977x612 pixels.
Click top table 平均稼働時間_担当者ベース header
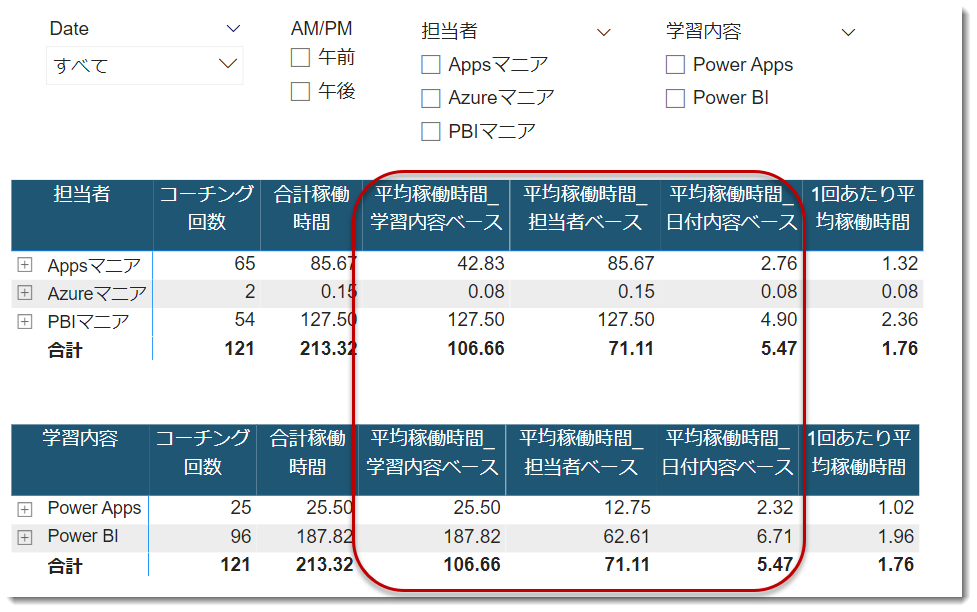coord(585,216)
